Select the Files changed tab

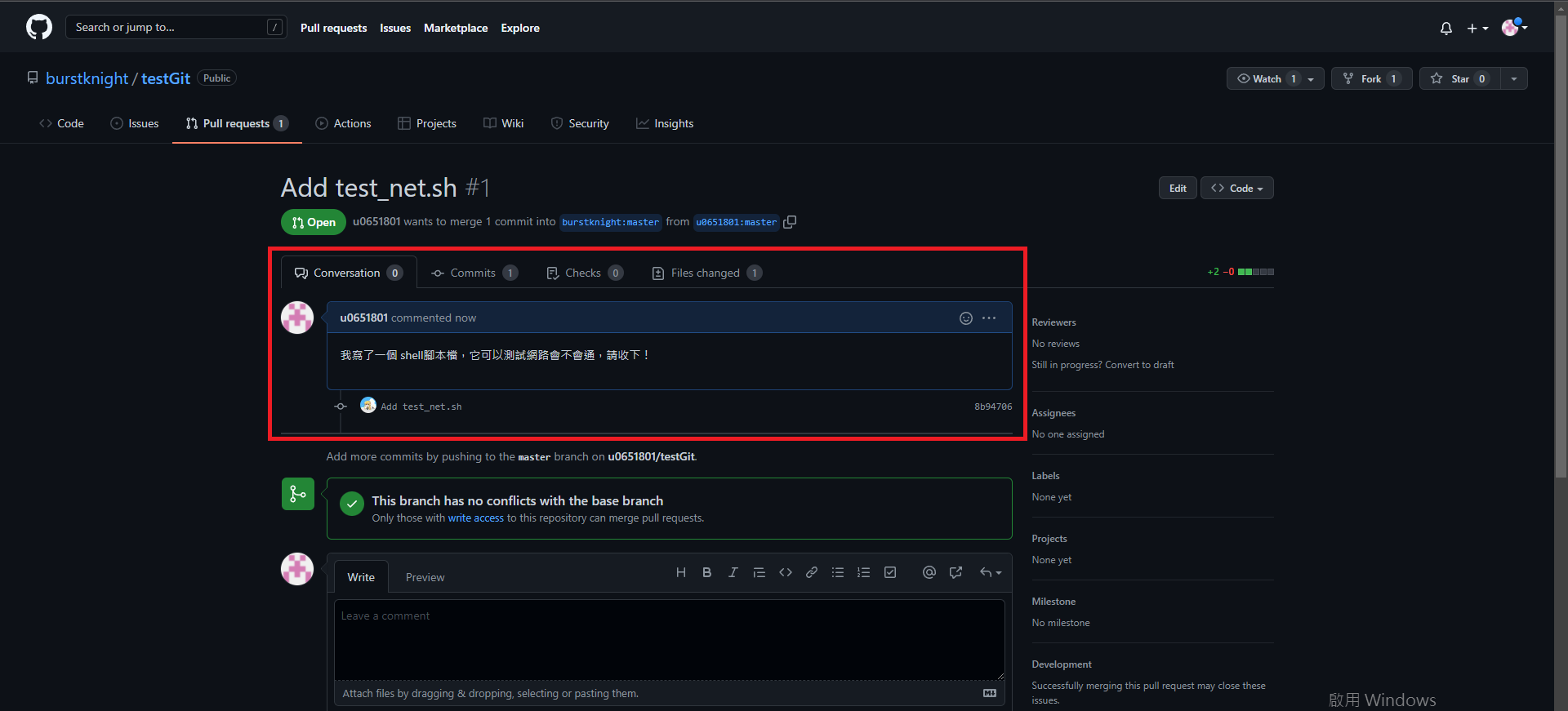707,273
